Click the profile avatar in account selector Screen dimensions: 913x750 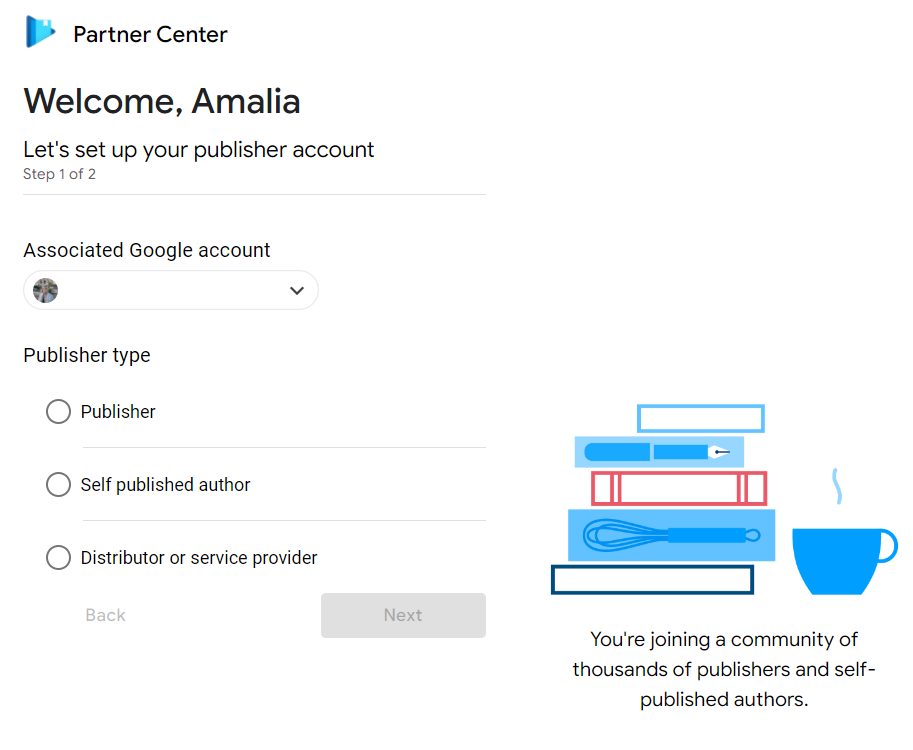pos(44,290)
